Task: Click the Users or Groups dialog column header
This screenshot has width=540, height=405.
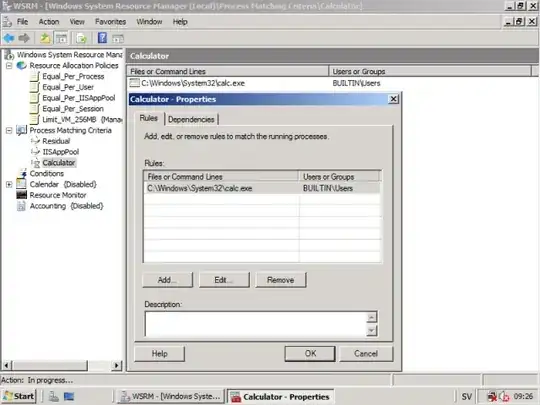Action: click(x=339, y=177)
